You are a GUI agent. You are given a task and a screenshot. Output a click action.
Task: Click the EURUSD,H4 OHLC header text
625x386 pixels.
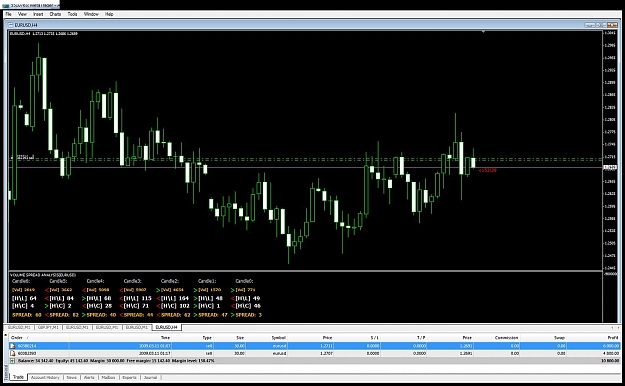point(44,34)
